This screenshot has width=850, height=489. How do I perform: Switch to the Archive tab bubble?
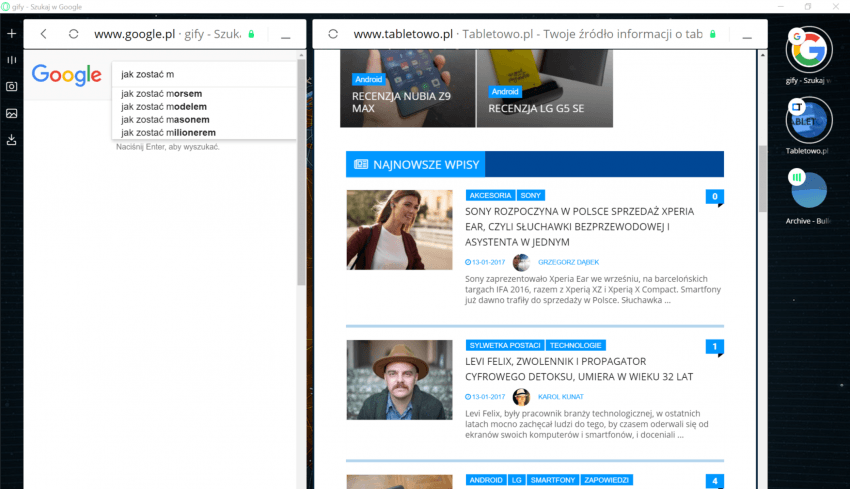[x=809, y=190]
